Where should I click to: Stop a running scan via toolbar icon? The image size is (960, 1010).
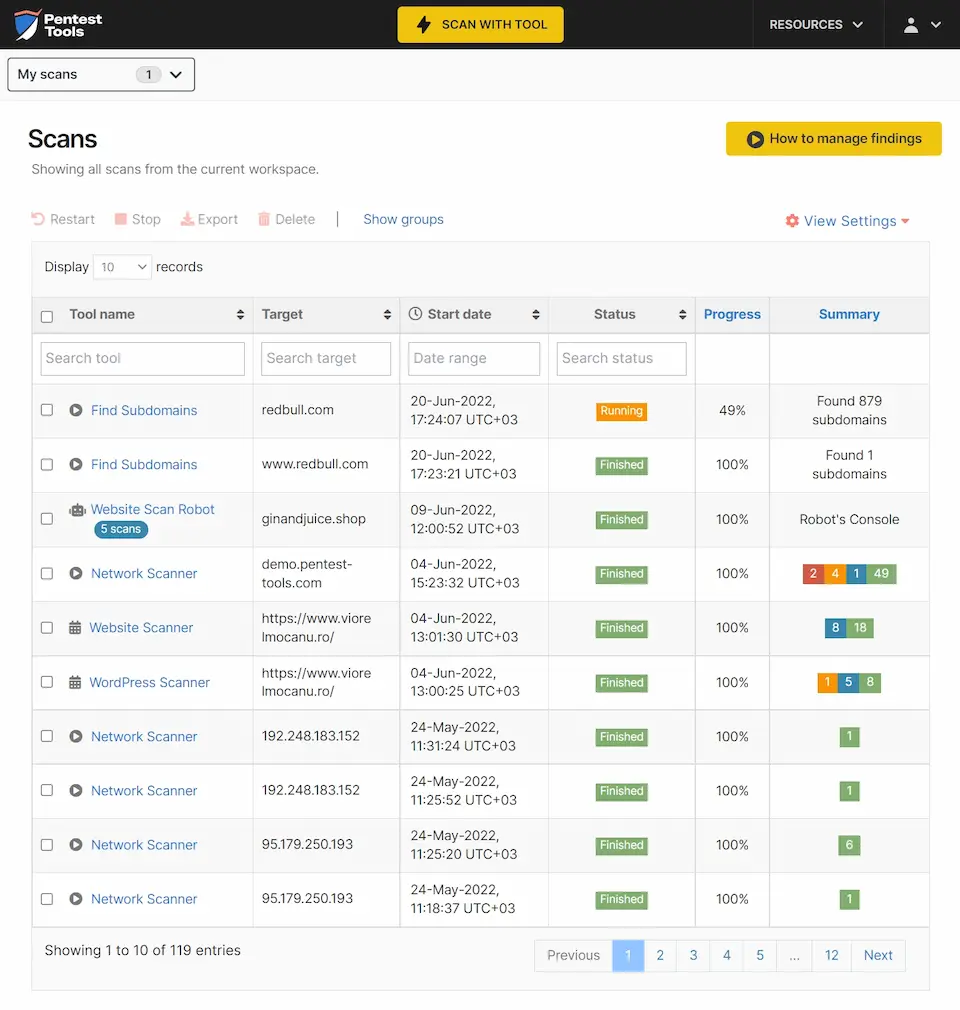121,219
